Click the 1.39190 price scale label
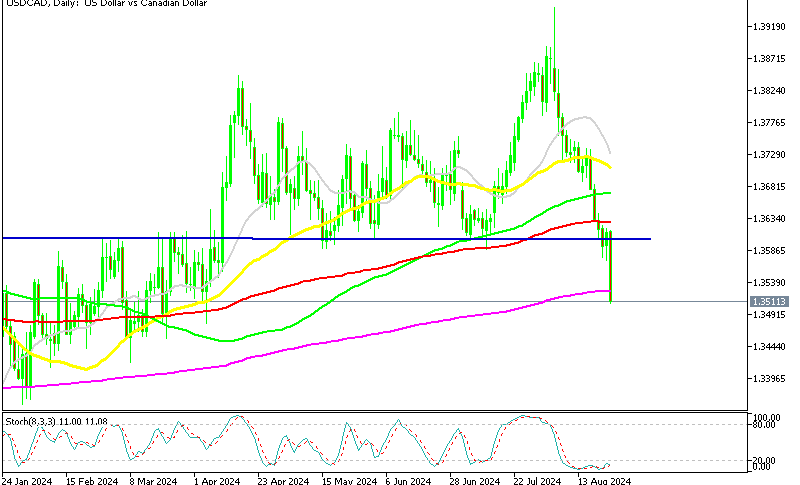Image resolution: width=800 pixels, height=485 pixels. (x=769, y=27)
